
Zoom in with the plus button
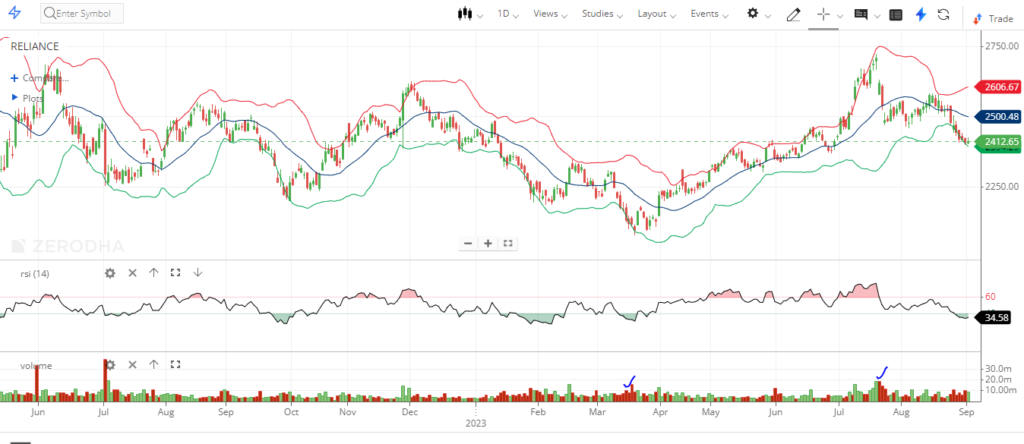(x=488, y=244)
